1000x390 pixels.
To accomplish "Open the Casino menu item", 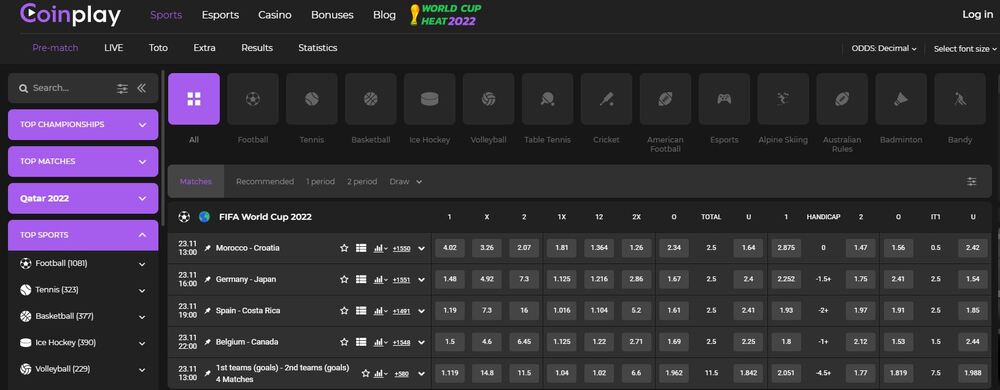I will [275, 15].
